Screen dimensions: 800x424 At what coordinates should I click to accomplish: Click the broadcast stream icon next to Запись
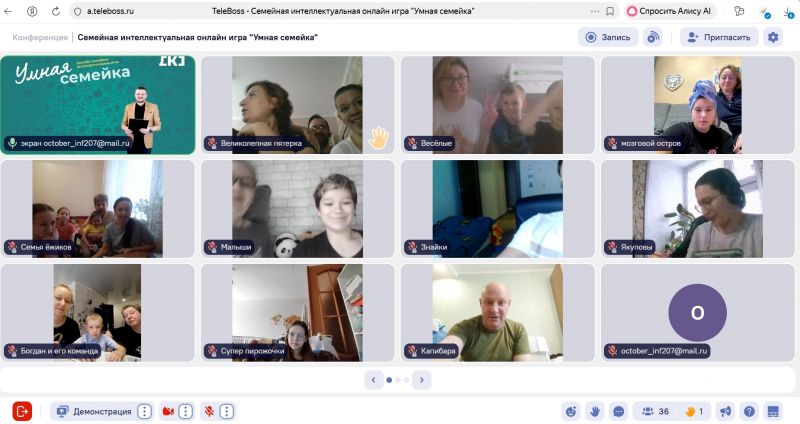pos(653,37)
